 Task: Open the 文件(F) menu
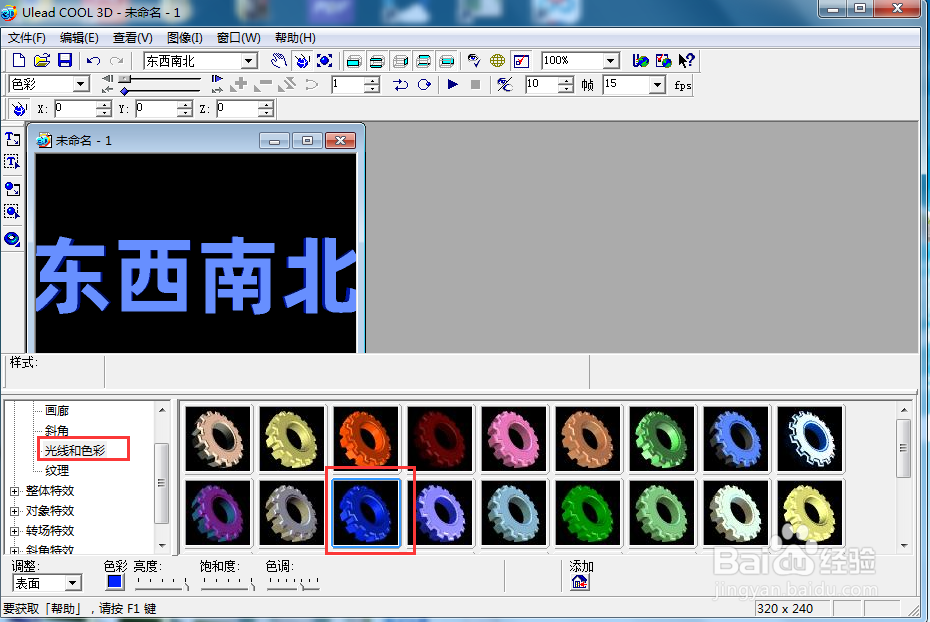click(27, 38)
